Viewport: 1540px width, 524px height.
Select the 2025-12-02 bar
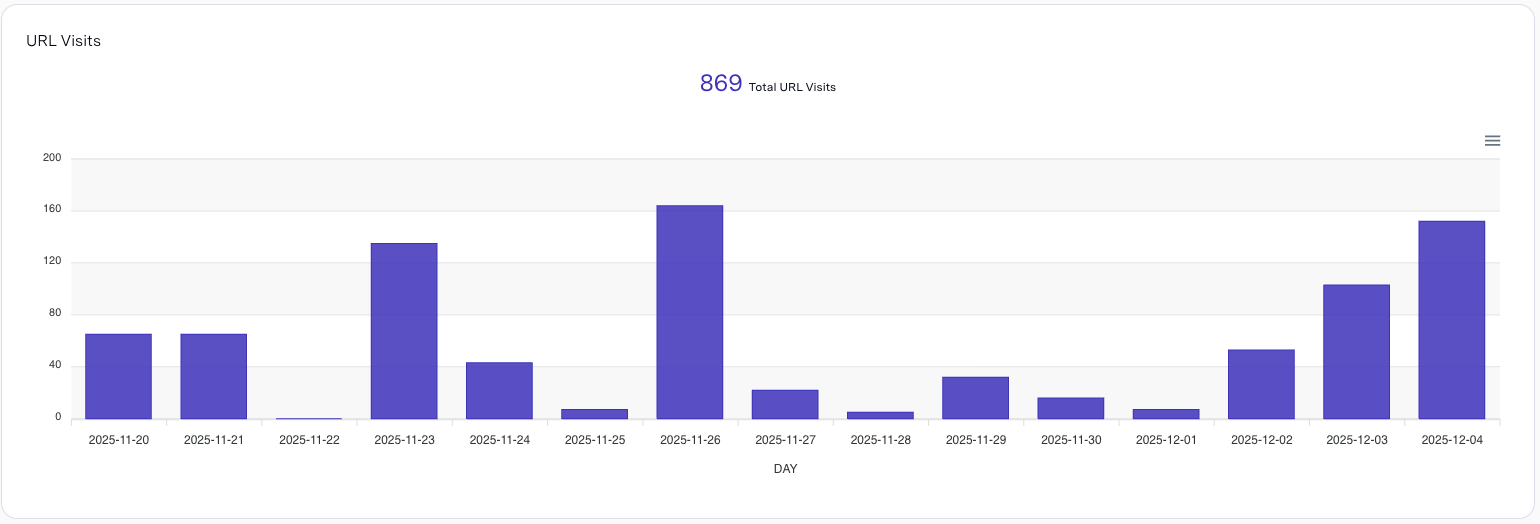coord(1261,384)
